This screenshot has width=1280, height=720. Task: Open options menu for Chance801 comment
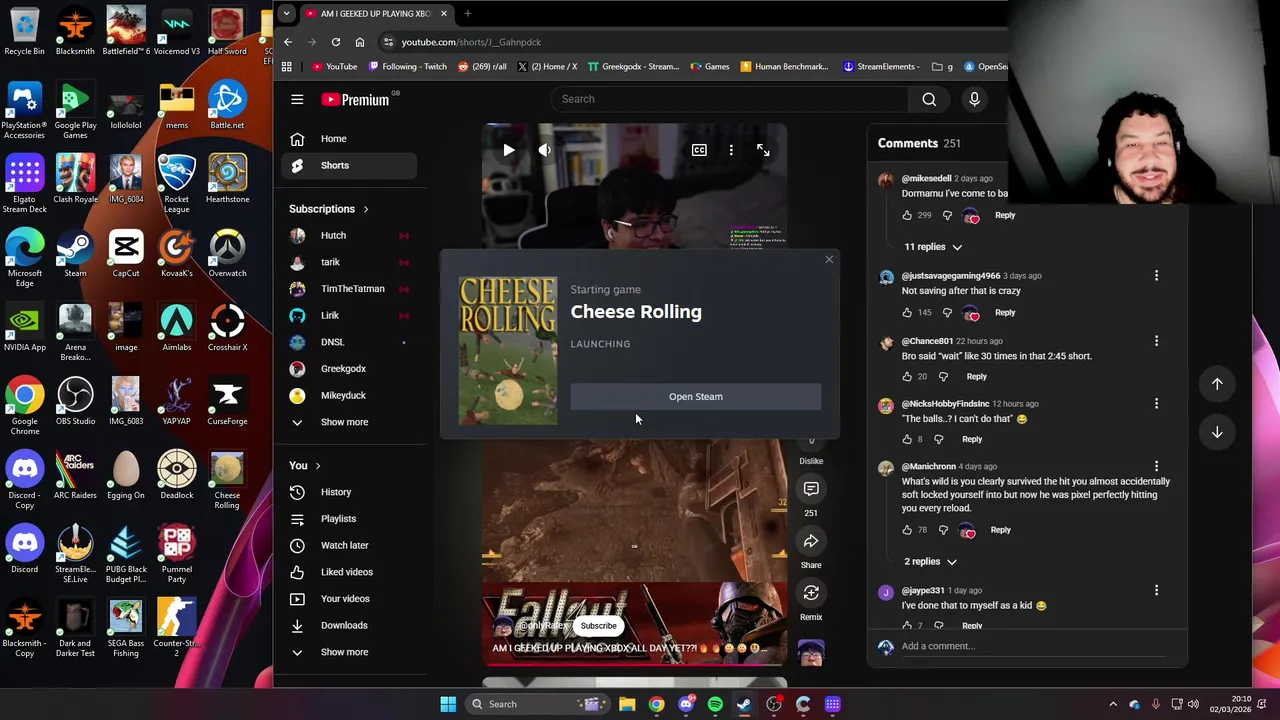coord(1157,341)
